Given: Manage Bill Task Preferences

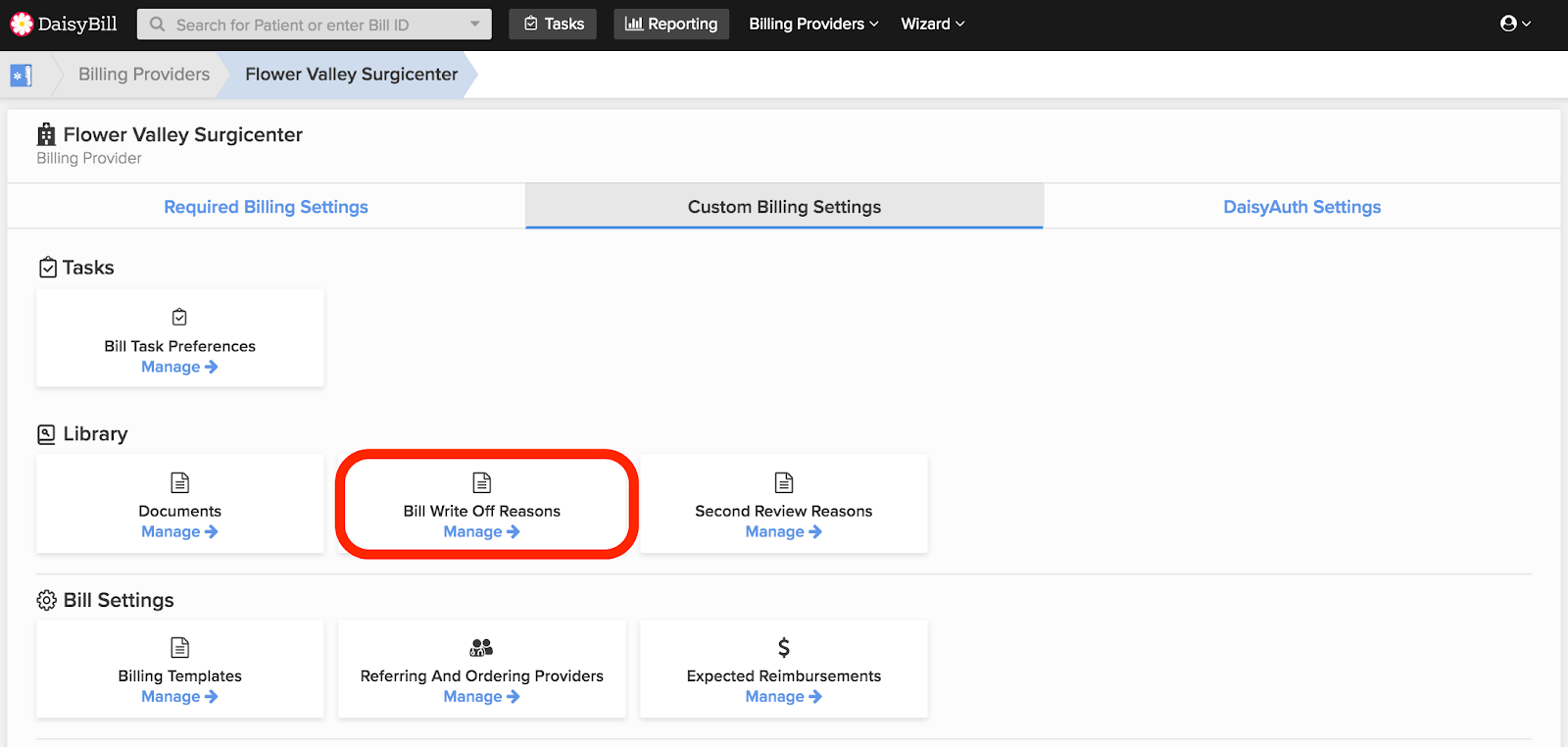Looking at the screenshot, I should (x=179, y=367).
